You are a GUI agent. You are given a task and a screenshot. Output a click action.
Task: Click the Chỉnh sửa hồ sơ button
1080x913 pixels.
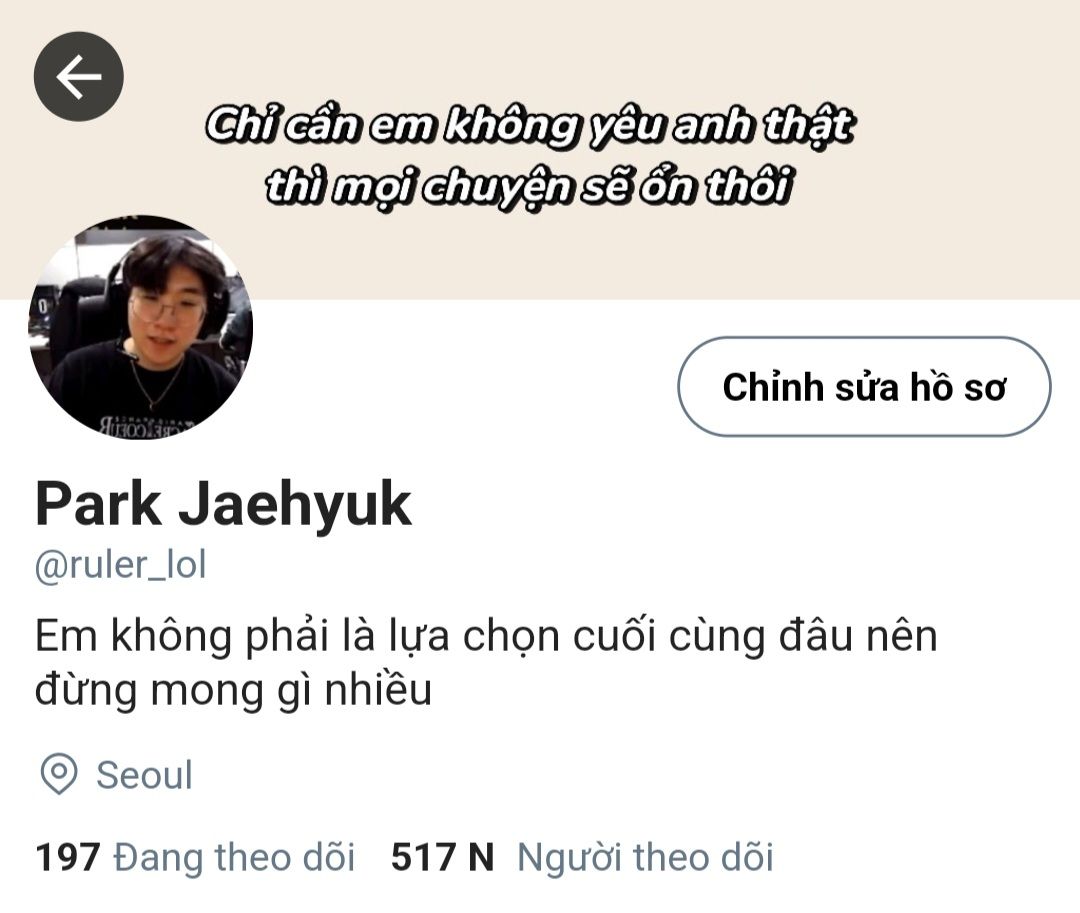(x=864, y=386)
